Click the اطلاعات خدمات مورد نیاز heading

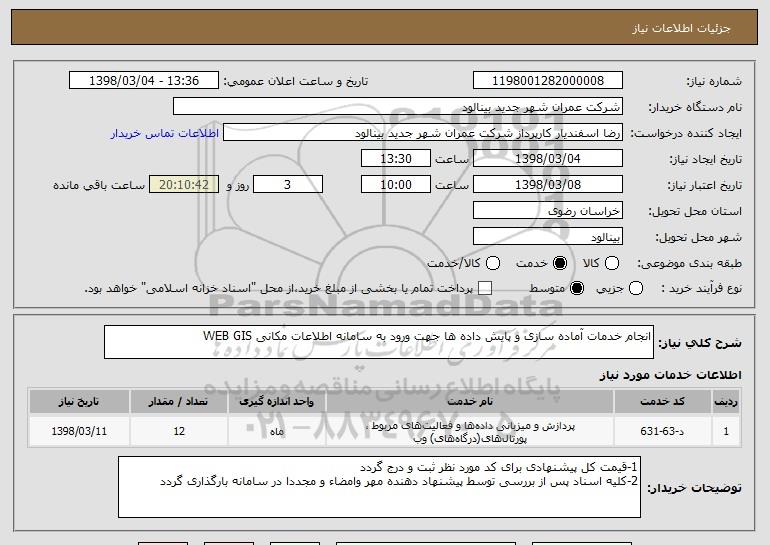(x=670, y=375)
